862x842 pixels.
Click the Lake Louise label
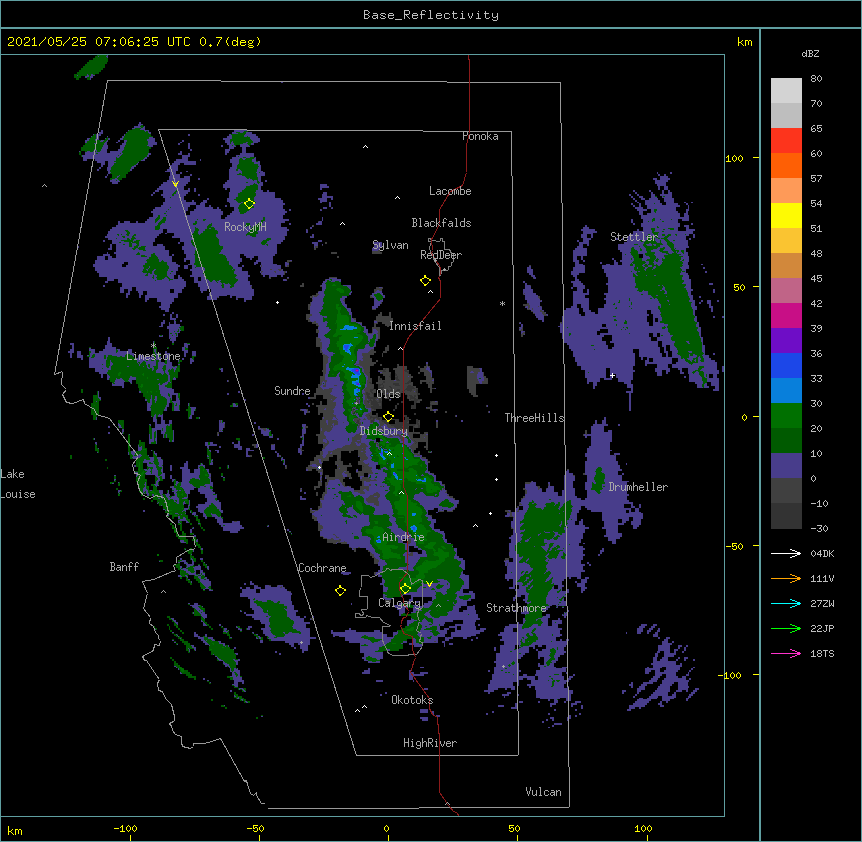click(18, 484)
